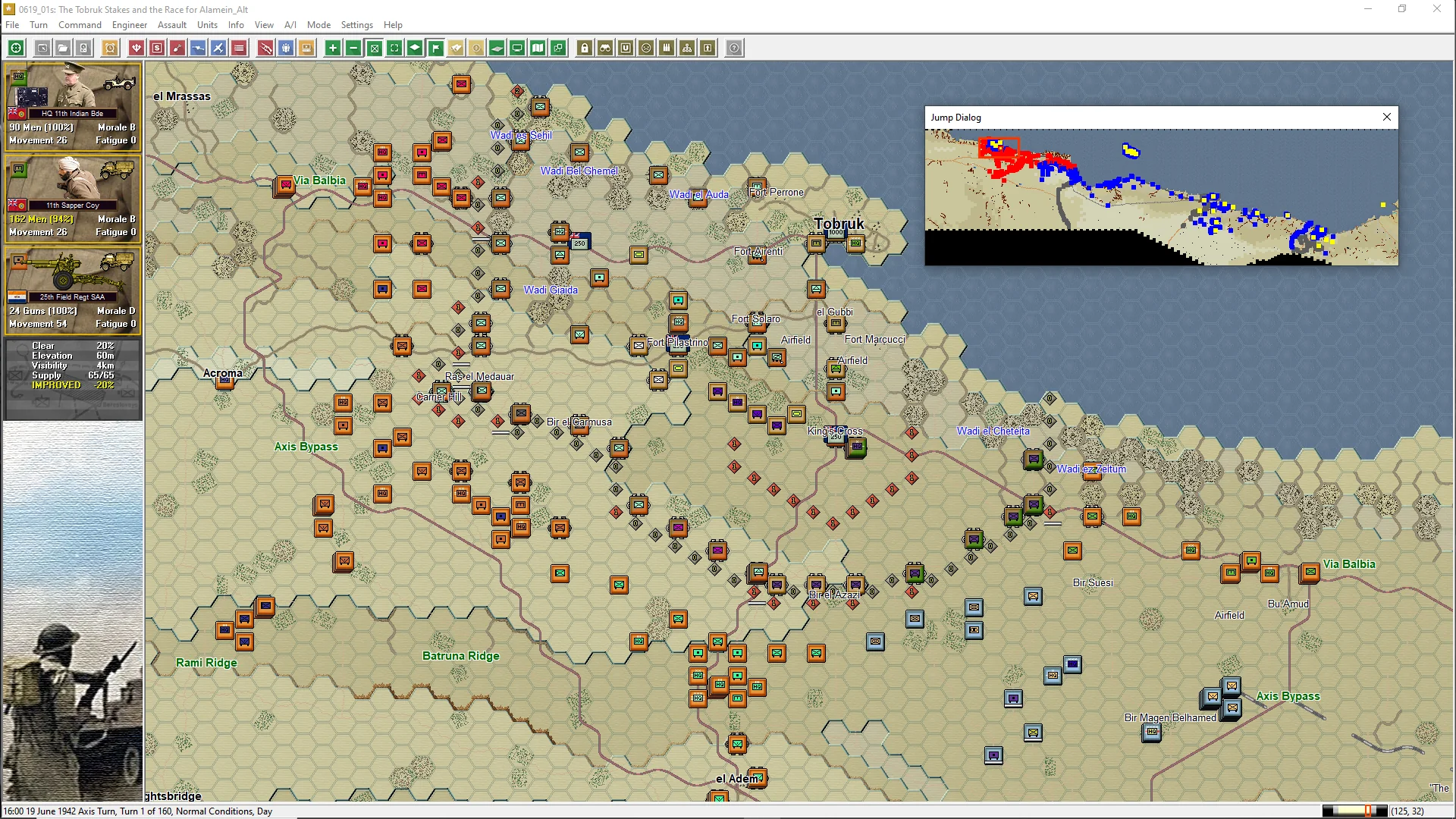
Task: Toggle the crossed-box map view button
Action: point(374,48)
